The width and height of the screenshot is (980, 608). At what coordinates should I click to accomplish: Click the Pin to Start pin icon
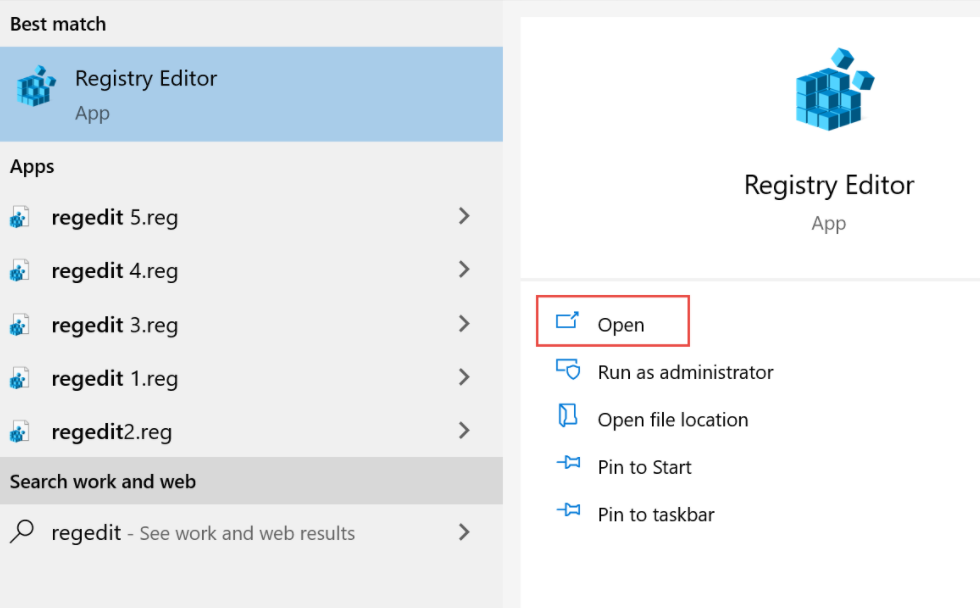[568, 463]
